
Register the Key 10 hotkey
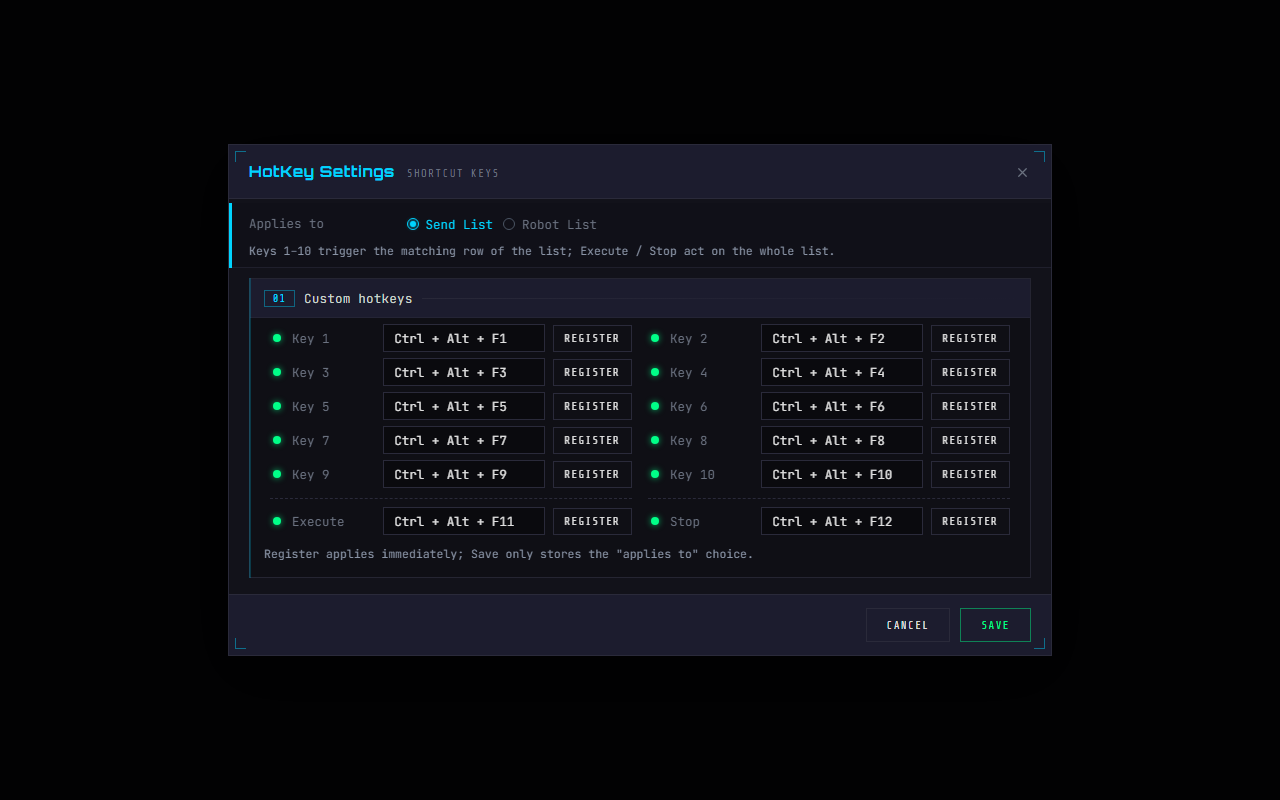coord(970,474)
